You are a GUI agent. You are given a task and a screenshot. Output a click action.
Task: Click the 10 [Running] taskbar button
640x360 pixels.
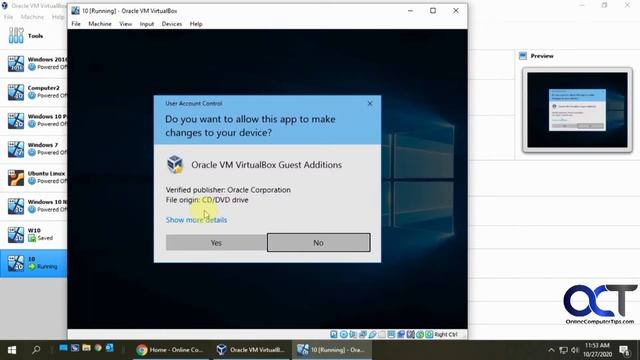pyautogui.click(x=331, y=350)
